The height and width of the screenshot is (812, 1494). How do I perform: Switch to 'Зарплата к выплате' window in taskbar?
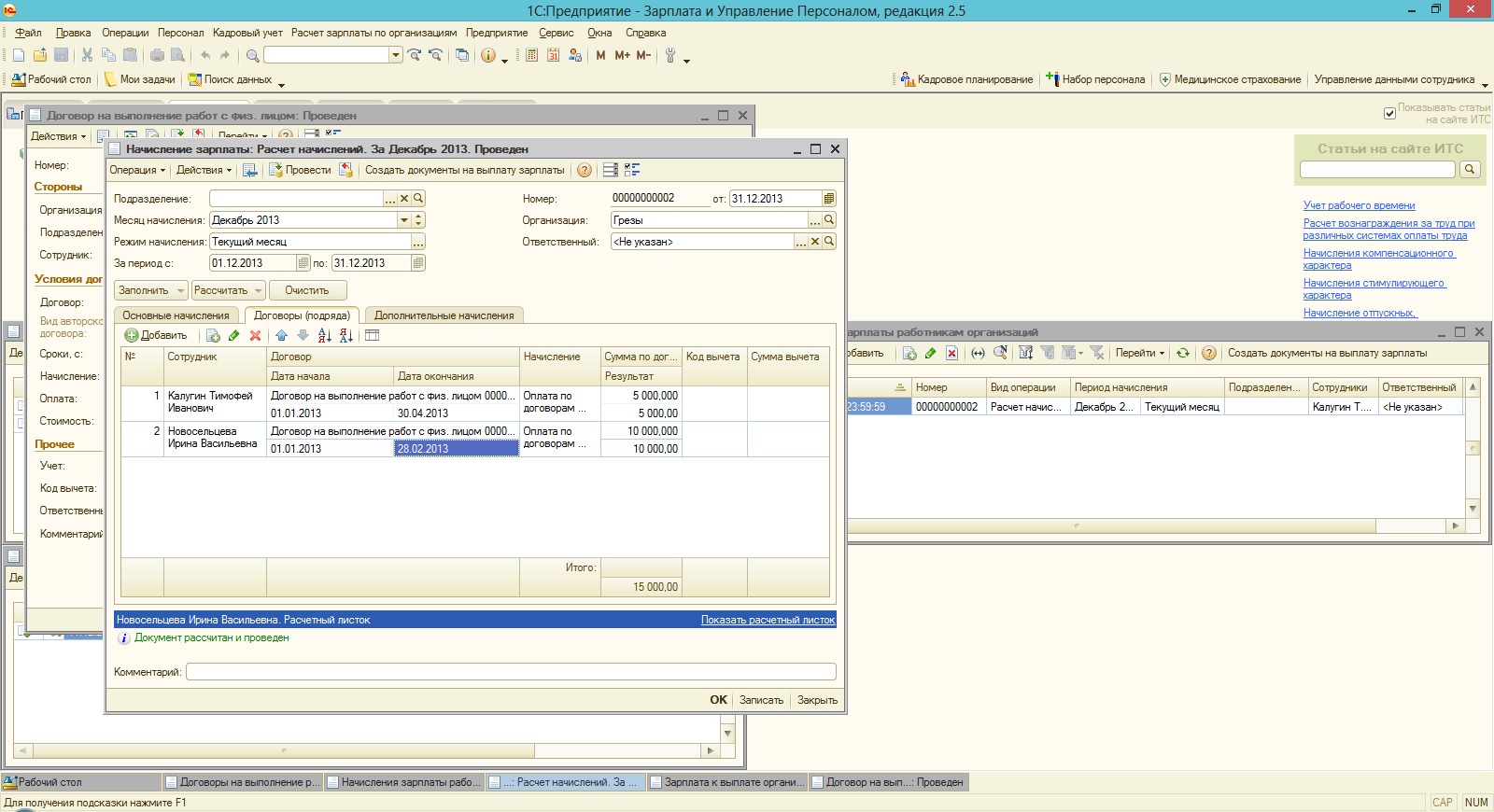[727, 782]
